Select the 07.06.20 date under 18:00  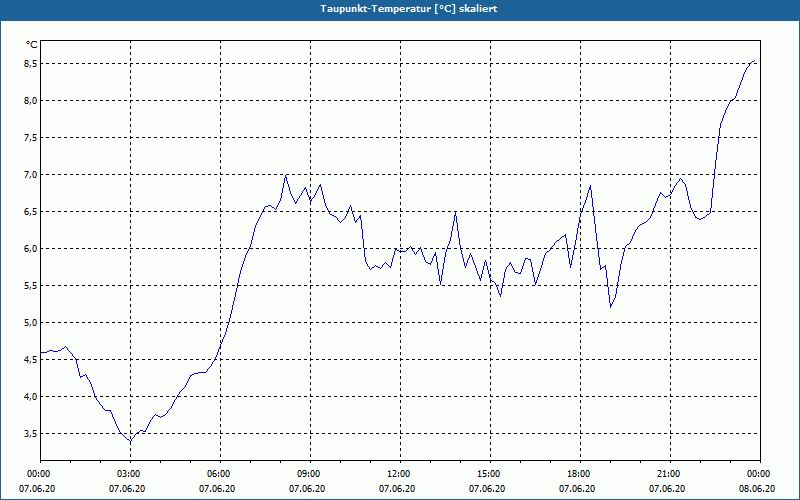577,489
